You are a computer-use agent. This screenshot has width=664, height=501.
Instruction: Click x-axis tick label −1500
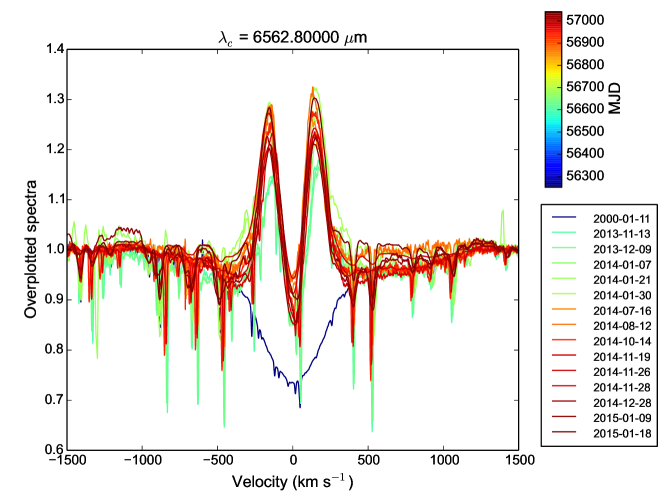point(67,460)
